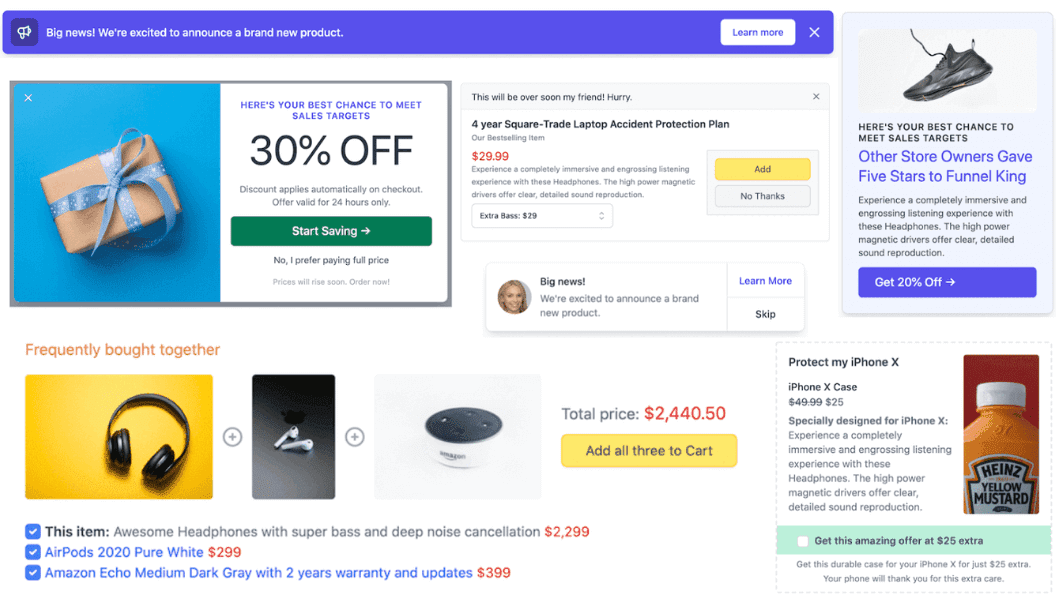Click the Get 20% Off button

[x=946, y=282]
